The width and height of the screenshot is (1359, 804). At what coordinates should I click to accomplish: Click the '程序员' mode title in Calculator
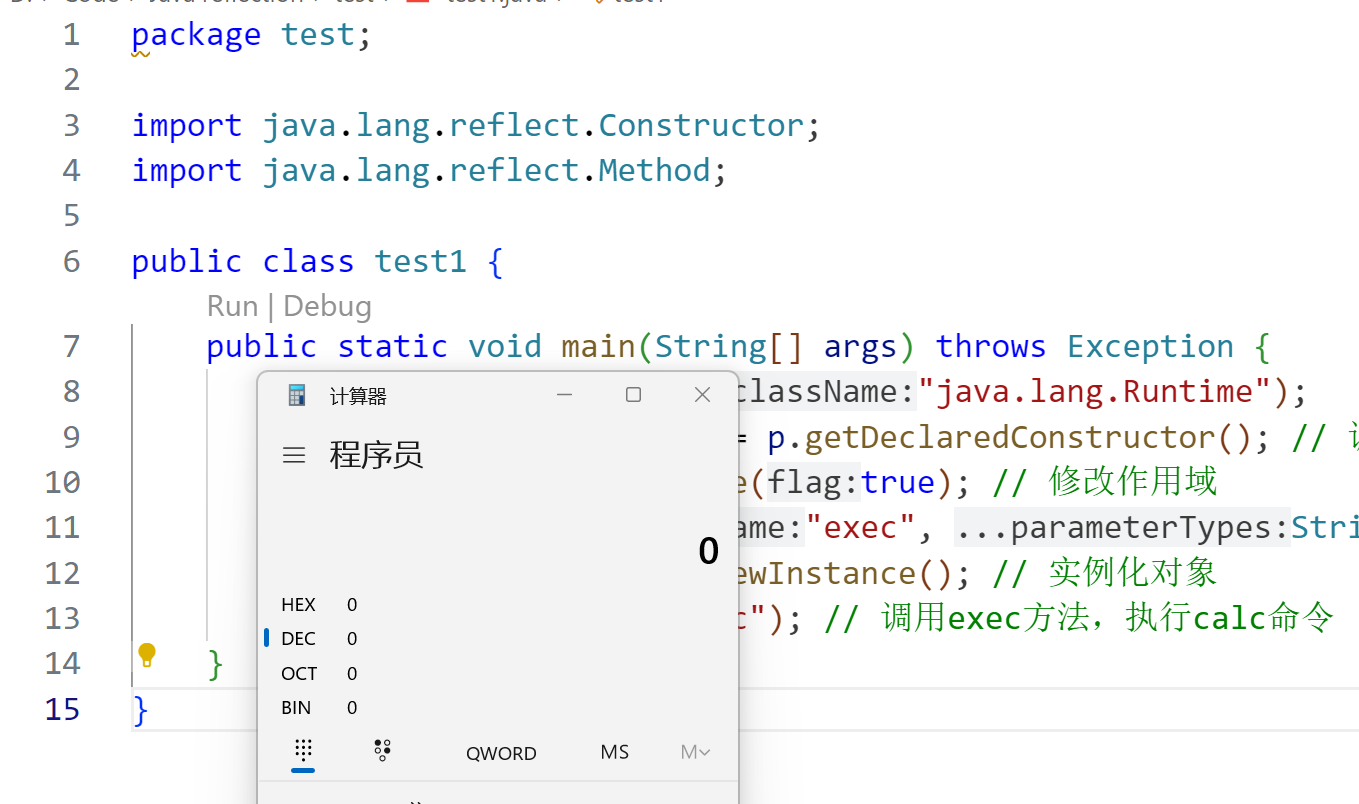pyautogui.click(x=376, y=456)
